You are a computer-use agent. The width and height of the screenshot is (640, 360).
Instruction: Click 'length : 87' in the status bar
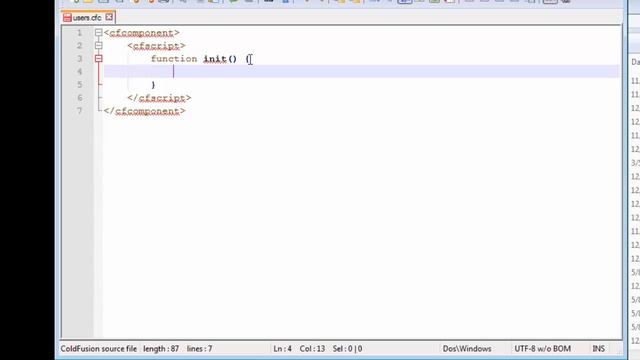(161, 349)
